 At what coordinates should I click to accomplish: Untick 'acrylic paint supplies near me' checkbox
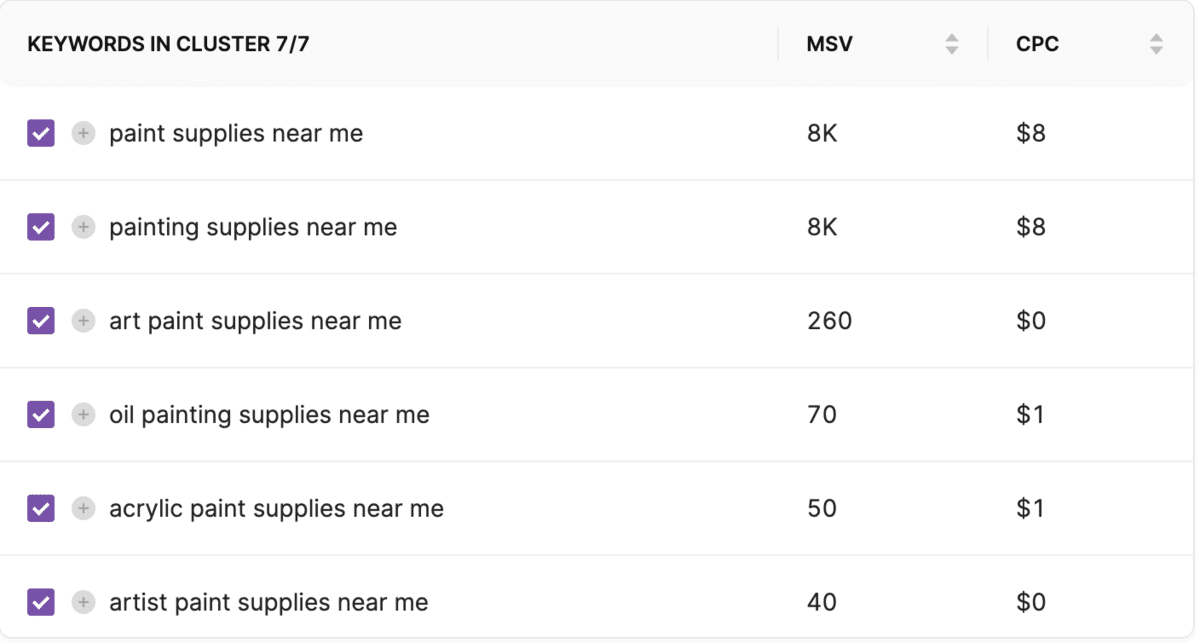coord(41,509)
